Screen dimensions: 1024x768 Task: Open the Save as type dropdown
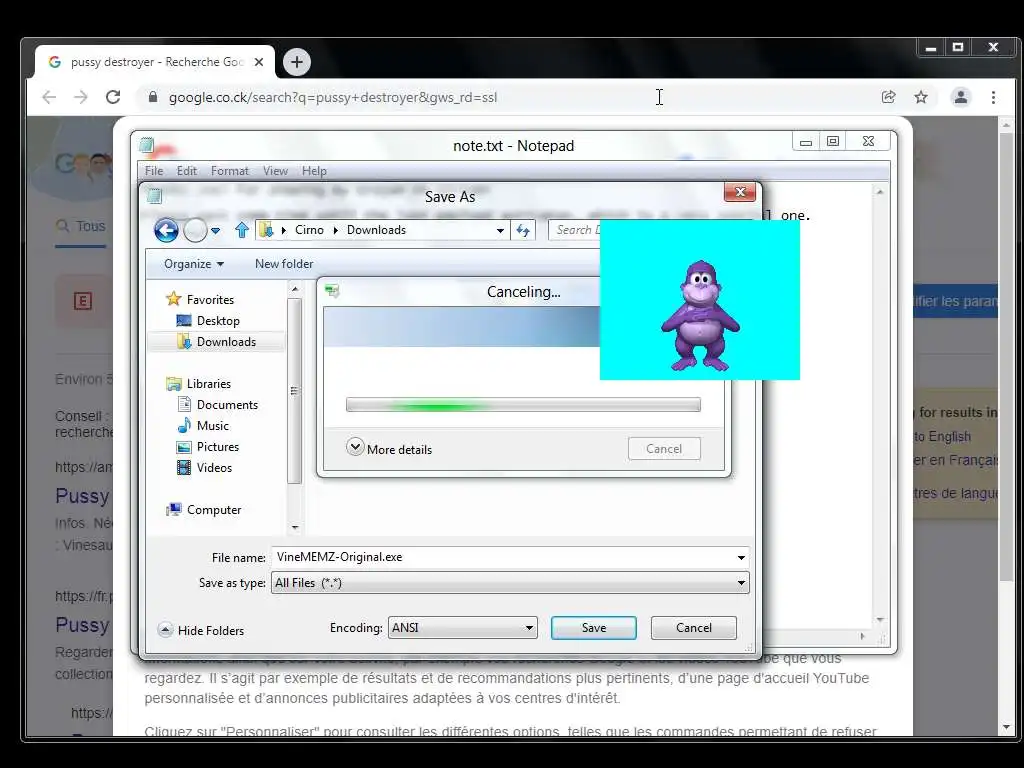click(x=741, y=583)
